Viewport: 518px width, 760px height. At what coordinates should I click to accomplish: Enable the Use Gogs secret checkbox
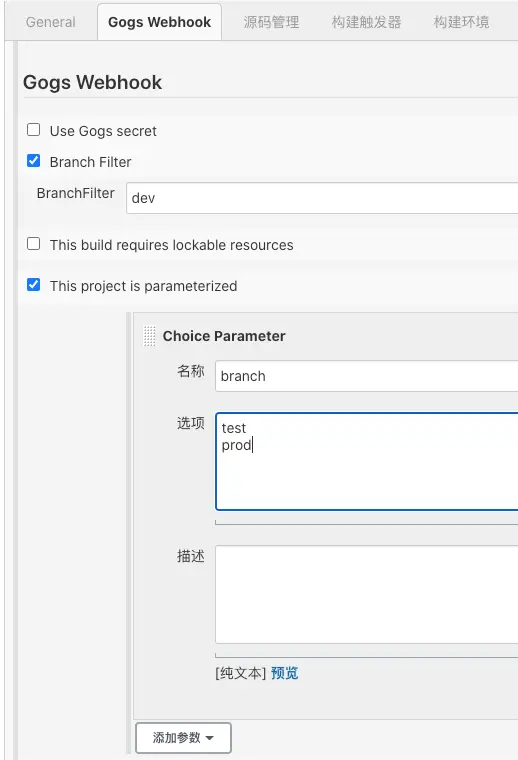tap(33, 130)
